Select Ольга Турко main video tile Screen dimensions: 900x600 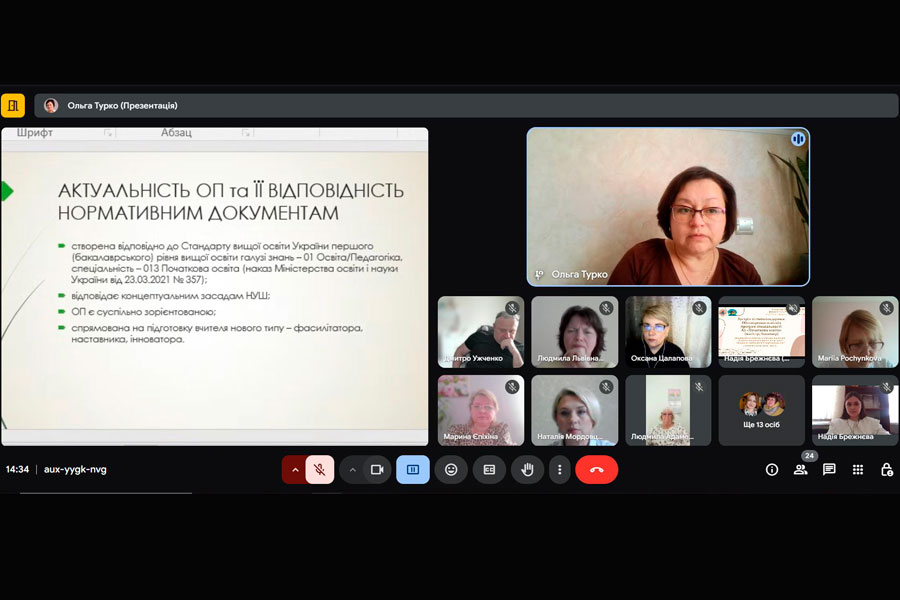coord(668,207)
